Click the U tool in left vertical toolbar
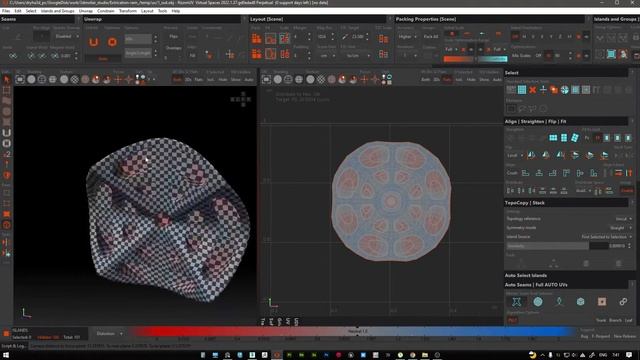 click(x=7, y=133)
